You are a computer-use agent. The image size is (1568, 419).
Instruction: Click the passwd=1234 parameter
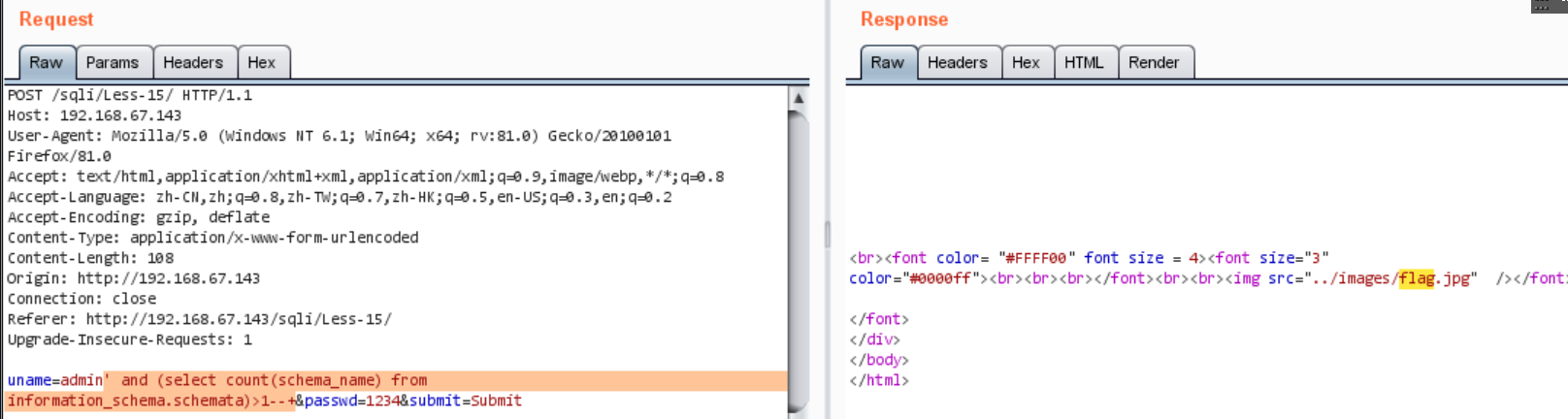point(352,401)
